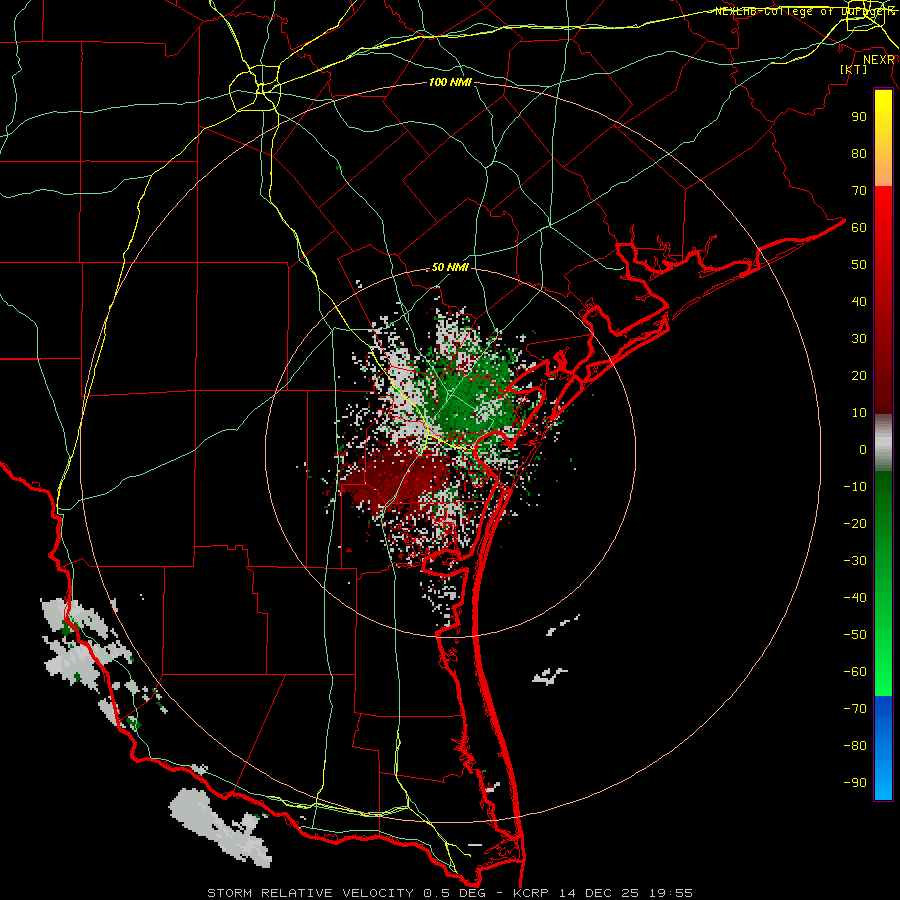Click the "19:55" timestamp in the caption
Screen dimensions: 900x900
click(x=671, y=893)
